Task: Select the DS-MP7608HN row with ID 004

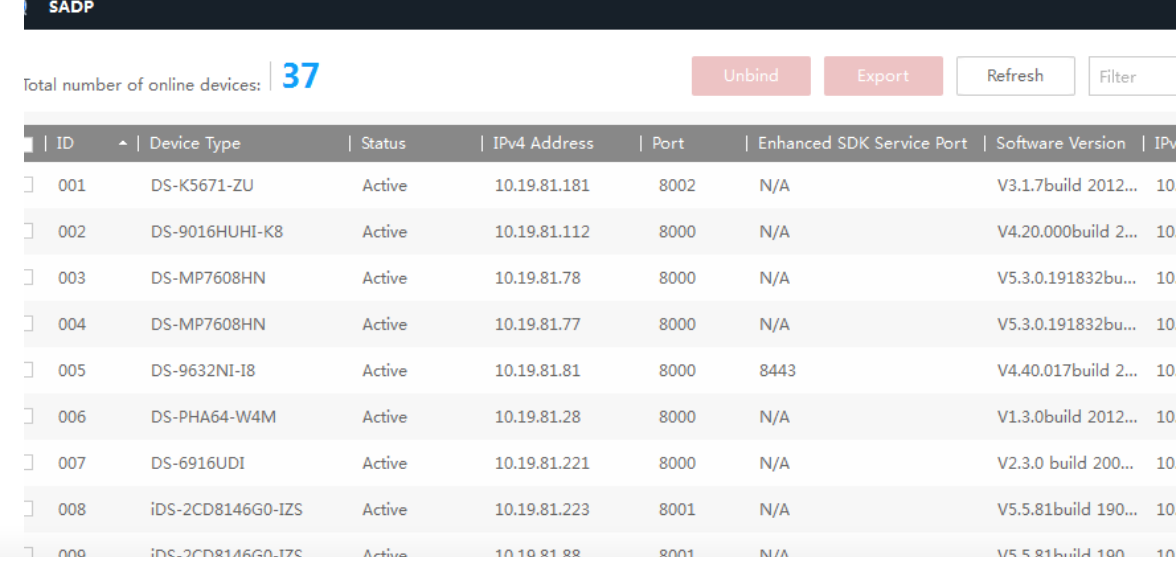Action: [x=208, y=325]
